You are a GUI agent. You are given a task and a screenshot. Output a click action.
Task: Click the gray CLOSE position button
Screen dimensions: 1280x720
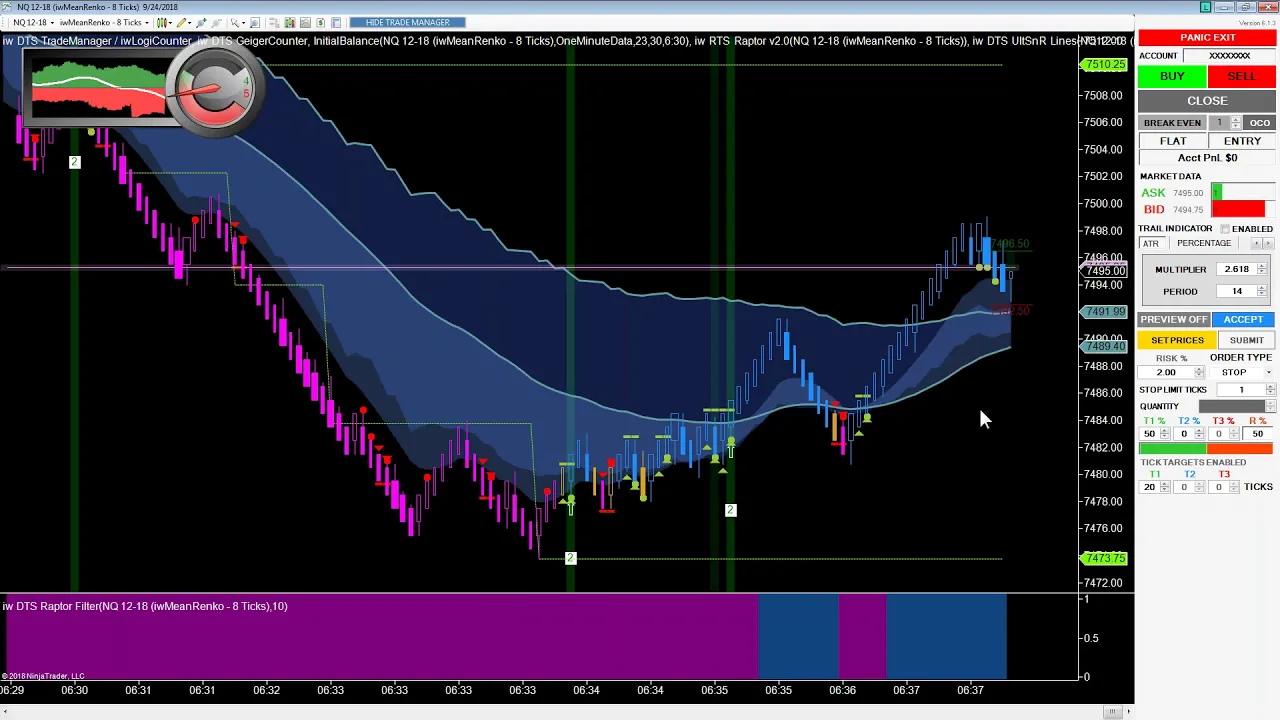pyautogui.click(x=1207, y=101)
